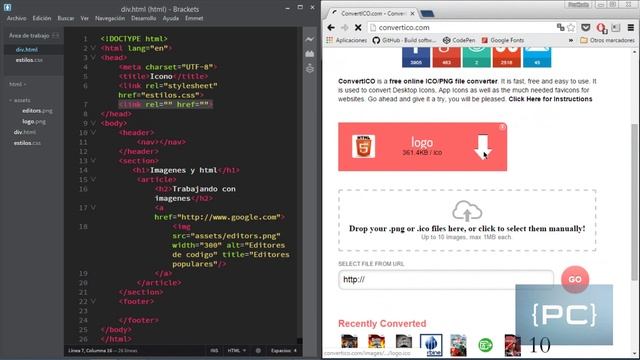Click the third icon in Brackets right toolbar

(x=310, y=68)
